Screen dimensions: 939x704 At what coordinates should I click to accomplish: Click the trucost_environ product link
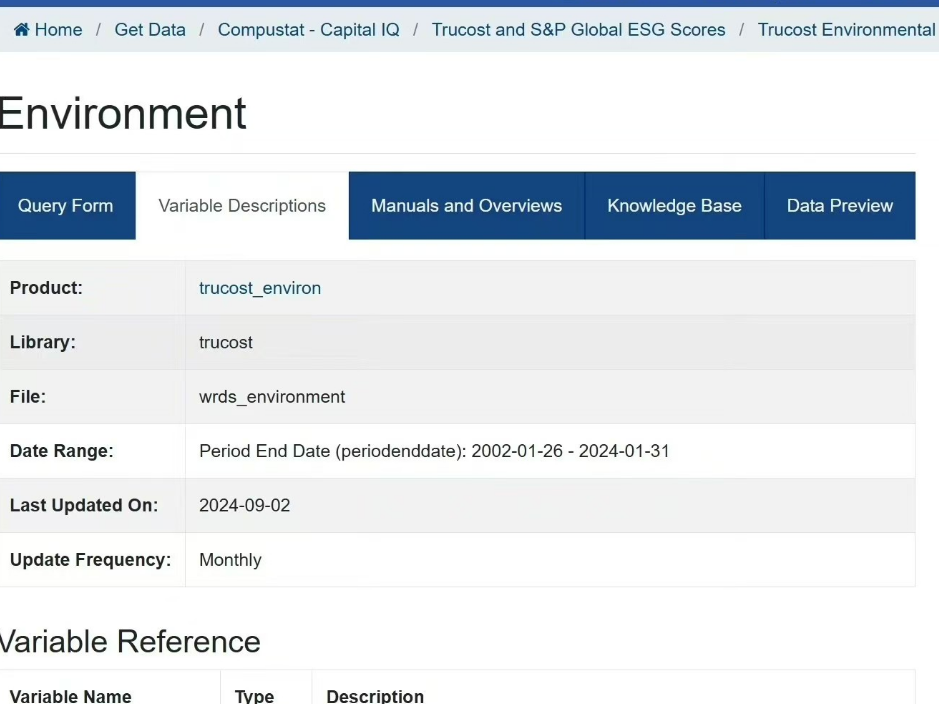259,288
